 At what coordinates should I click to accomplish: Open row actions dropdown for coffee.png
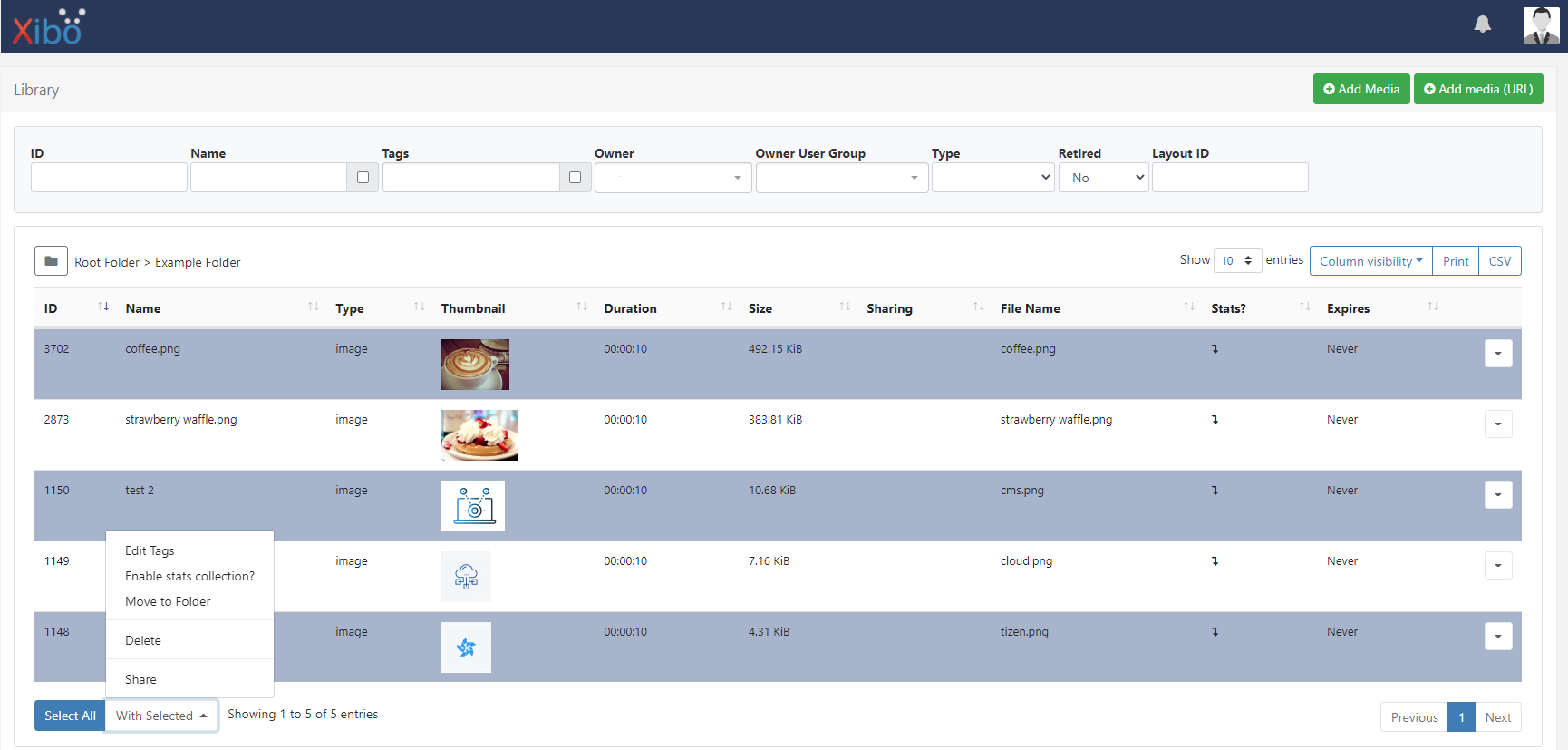(x=1497, y=354)
